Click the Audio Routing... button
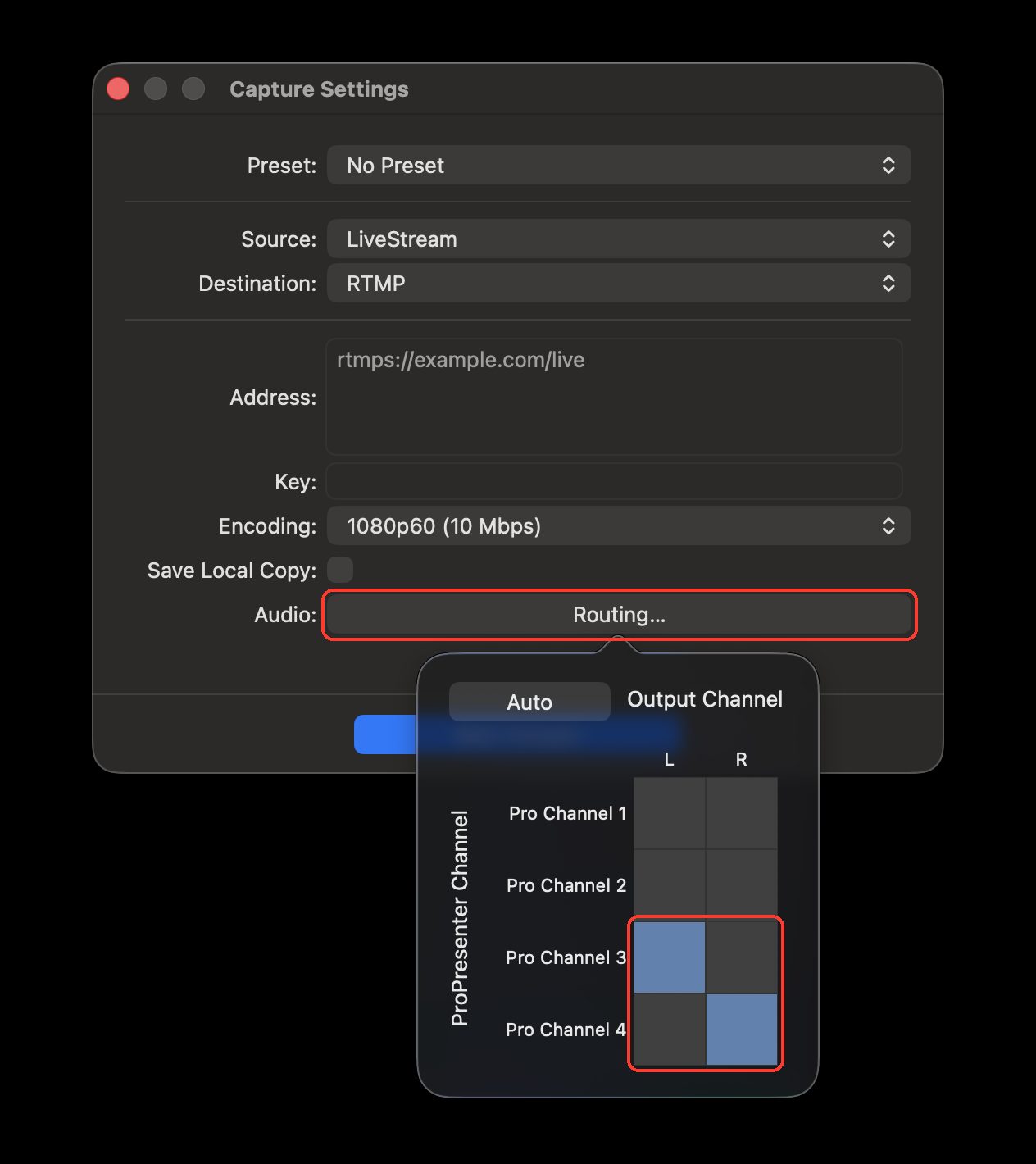 click(x=619, y=615)
